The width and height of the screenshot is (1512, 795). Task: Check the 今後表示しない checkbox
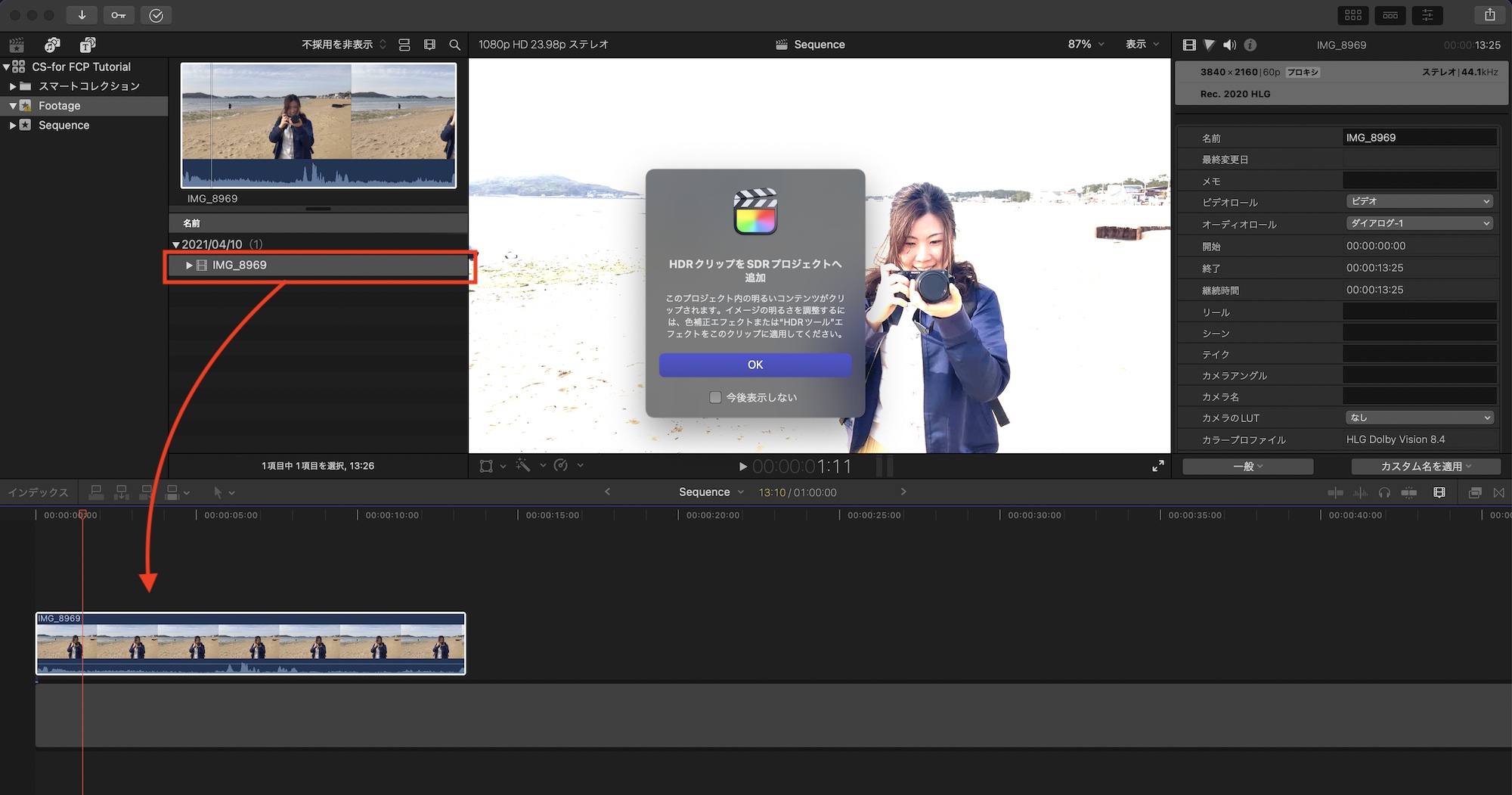tap(715, 397)
